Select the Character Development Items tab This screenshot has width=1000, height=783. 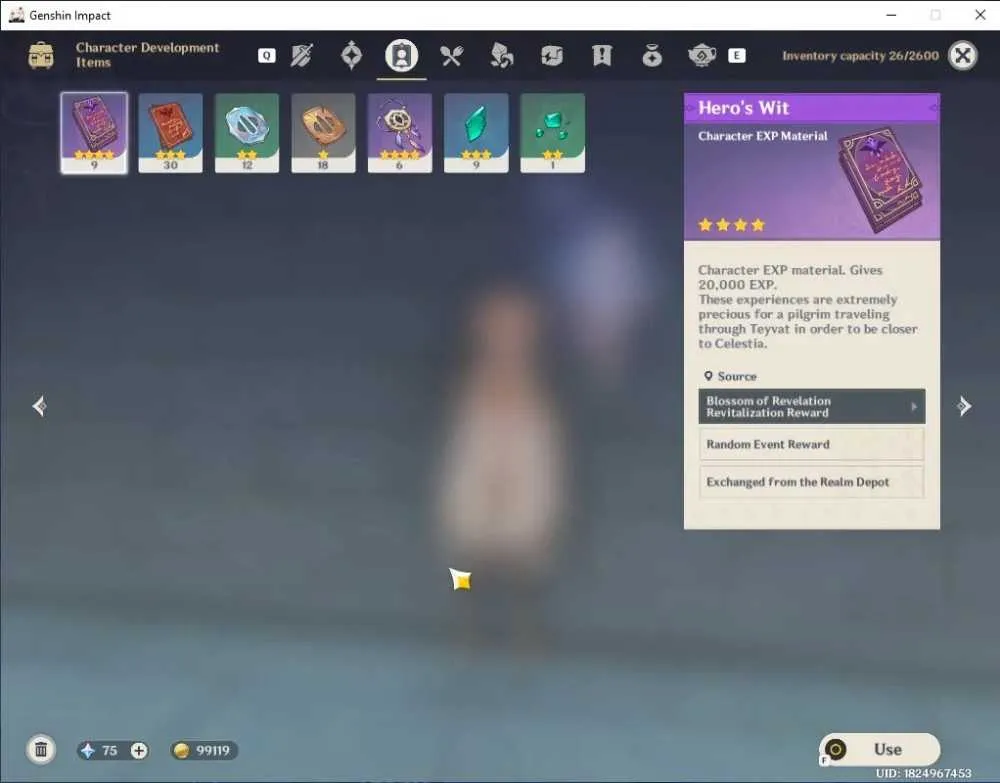click(401, 56)
